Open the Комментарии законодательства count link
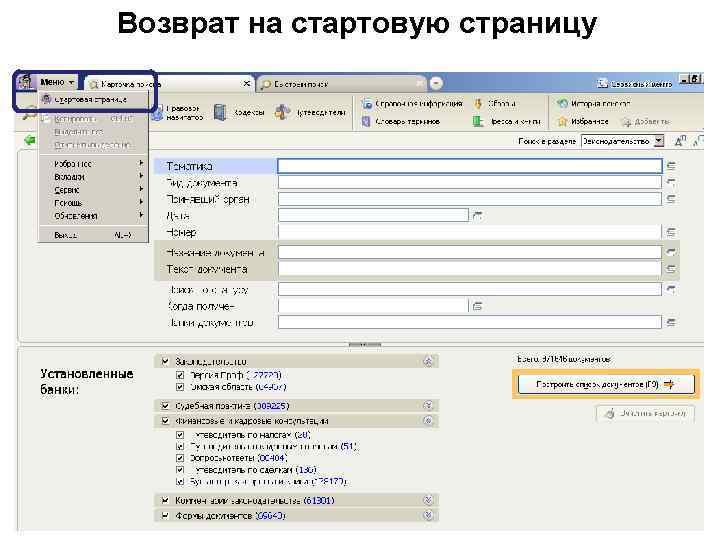720x540 pixels. click(319, 501)
